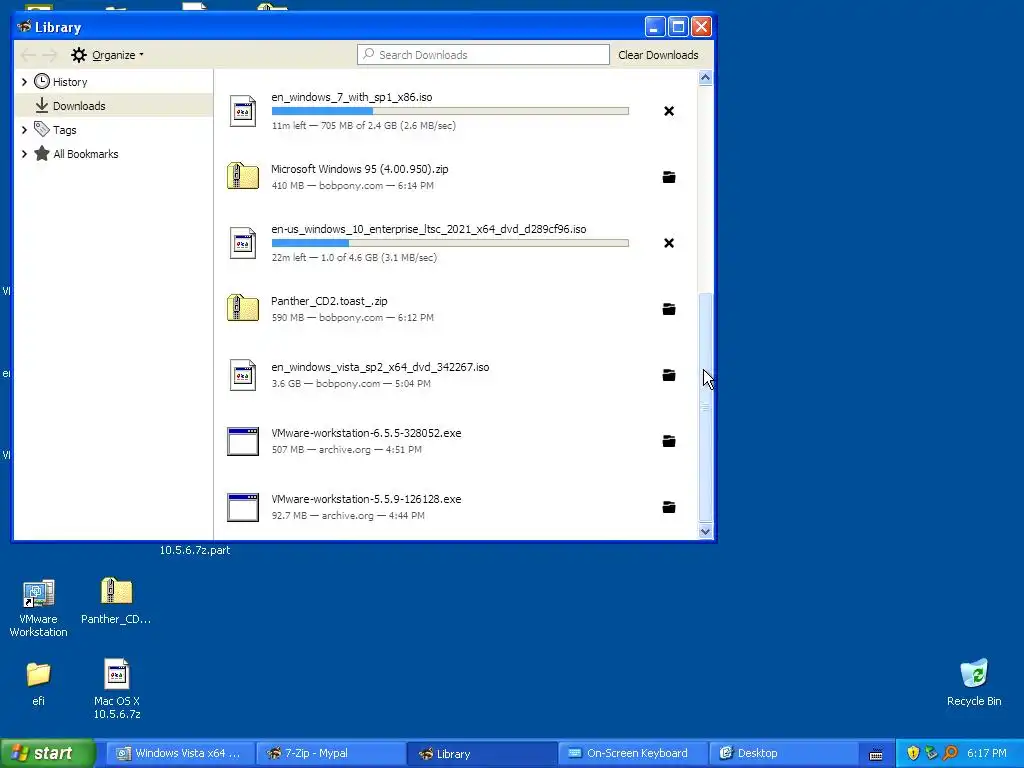Select the efi folder on desktop
The image size is (1024, 768).
[39, 684]
